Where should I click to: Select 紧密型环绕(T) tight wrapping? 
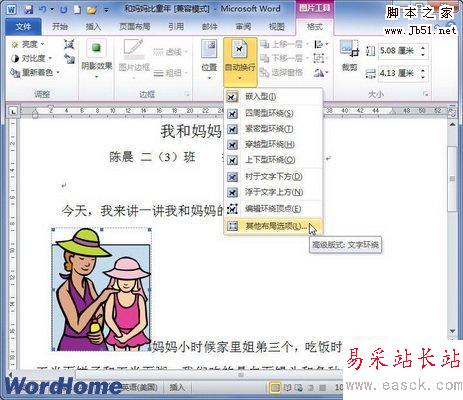(x=273, y=129)
